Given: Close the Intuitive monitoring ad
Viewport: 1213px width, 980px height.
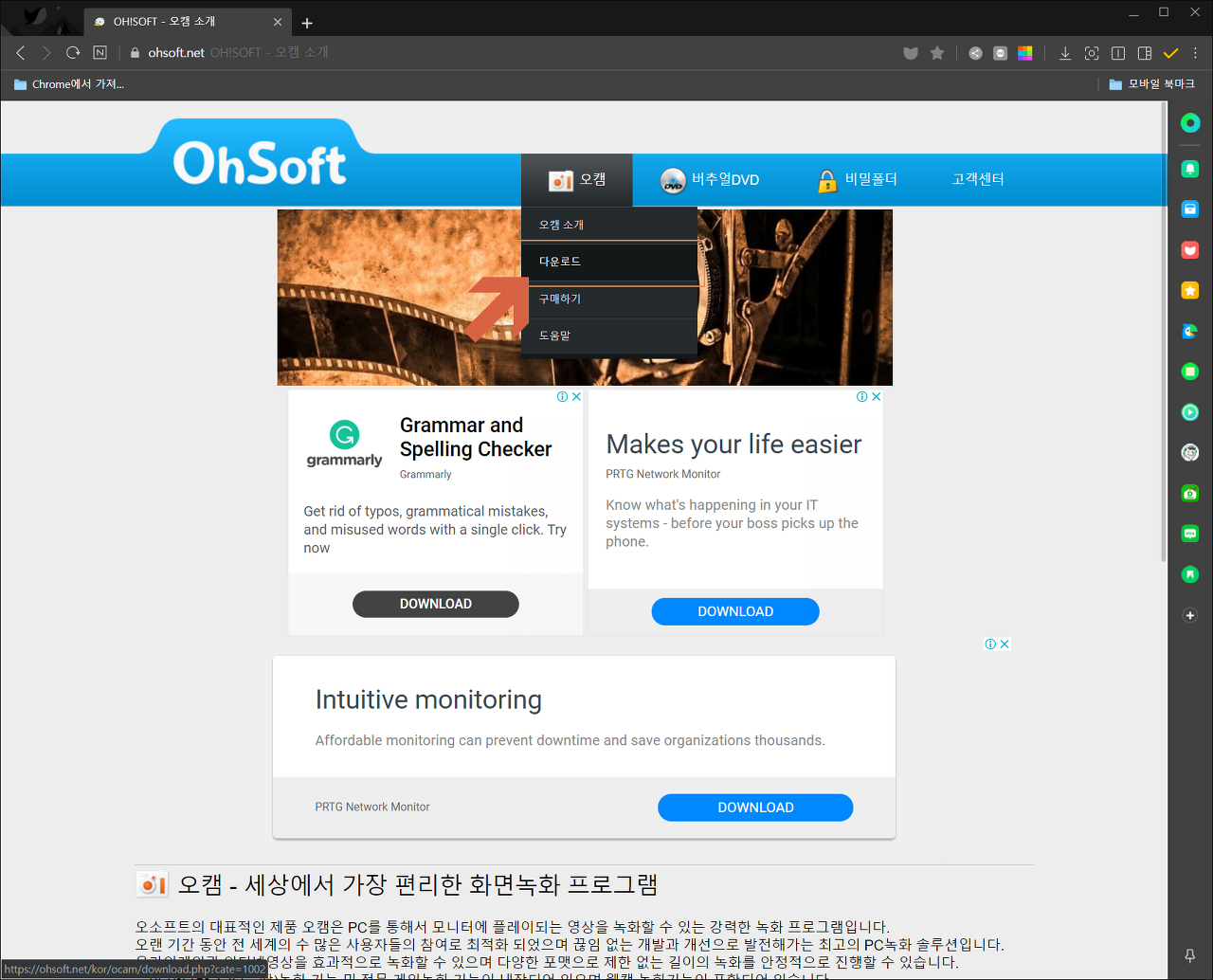Looking at the screenshot, I should (1005, 644).
